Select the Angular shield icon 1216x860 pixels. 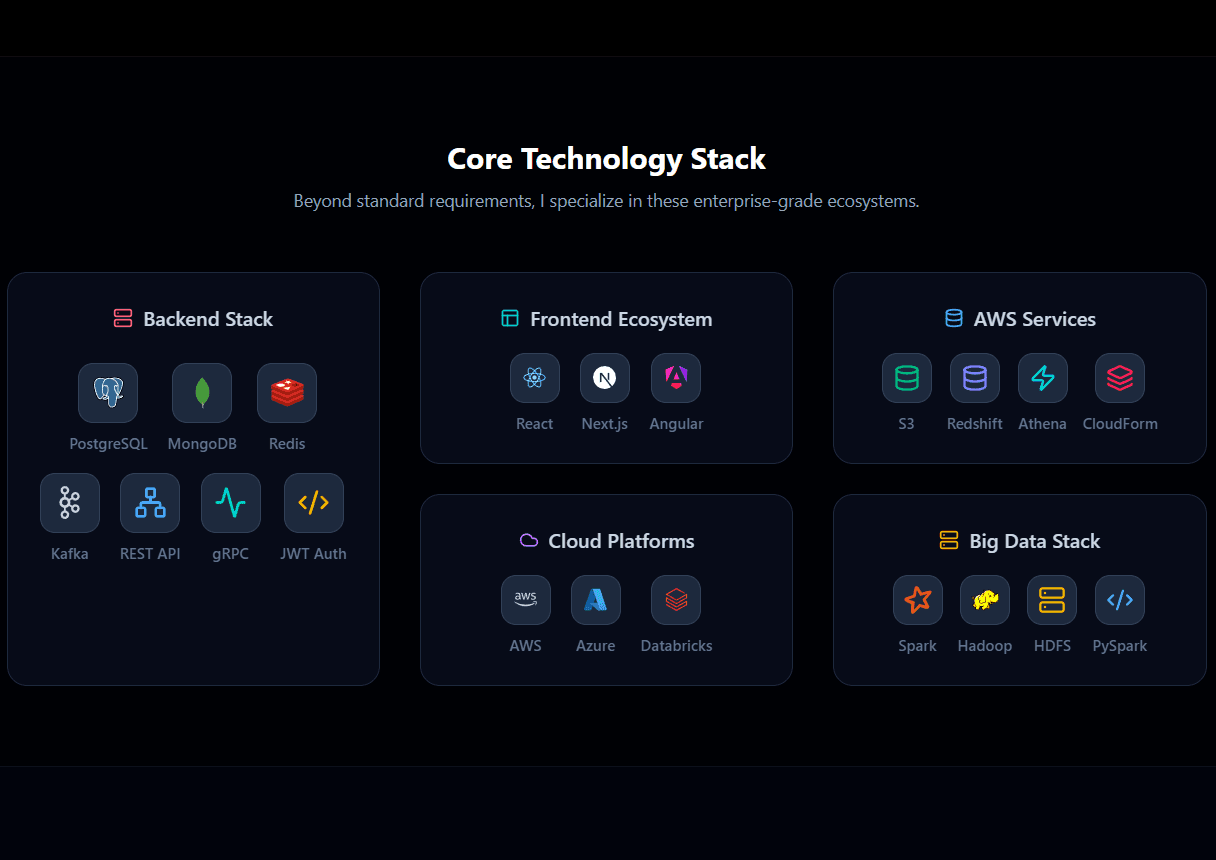(x=676, y=378)
